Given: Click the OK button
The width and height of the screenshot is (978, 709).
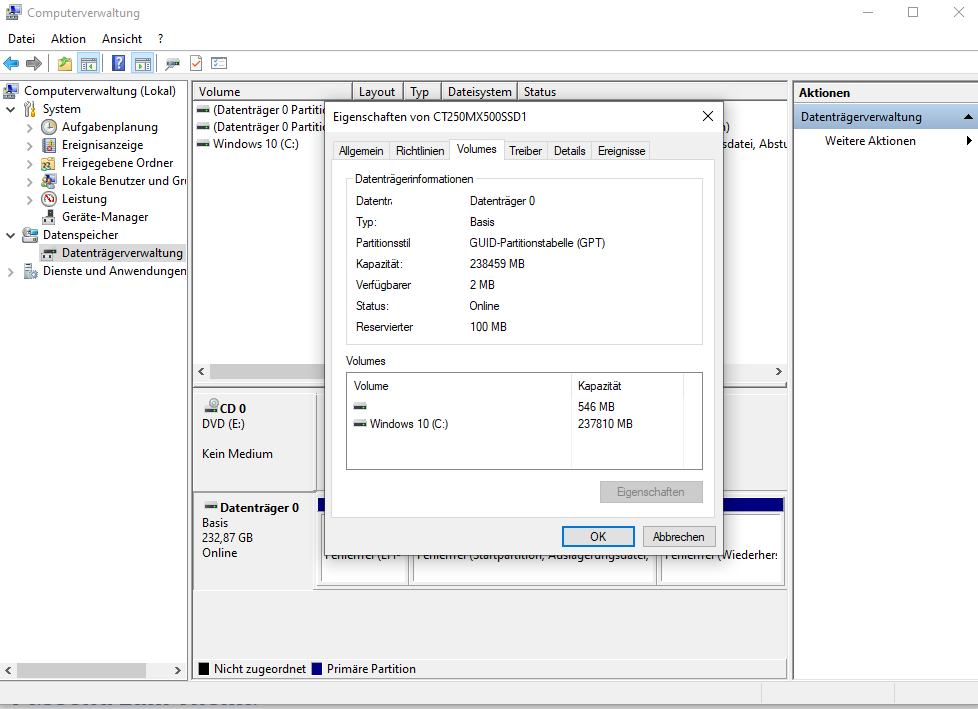Looking at the screenshot, I should click(x=598, y=537).
